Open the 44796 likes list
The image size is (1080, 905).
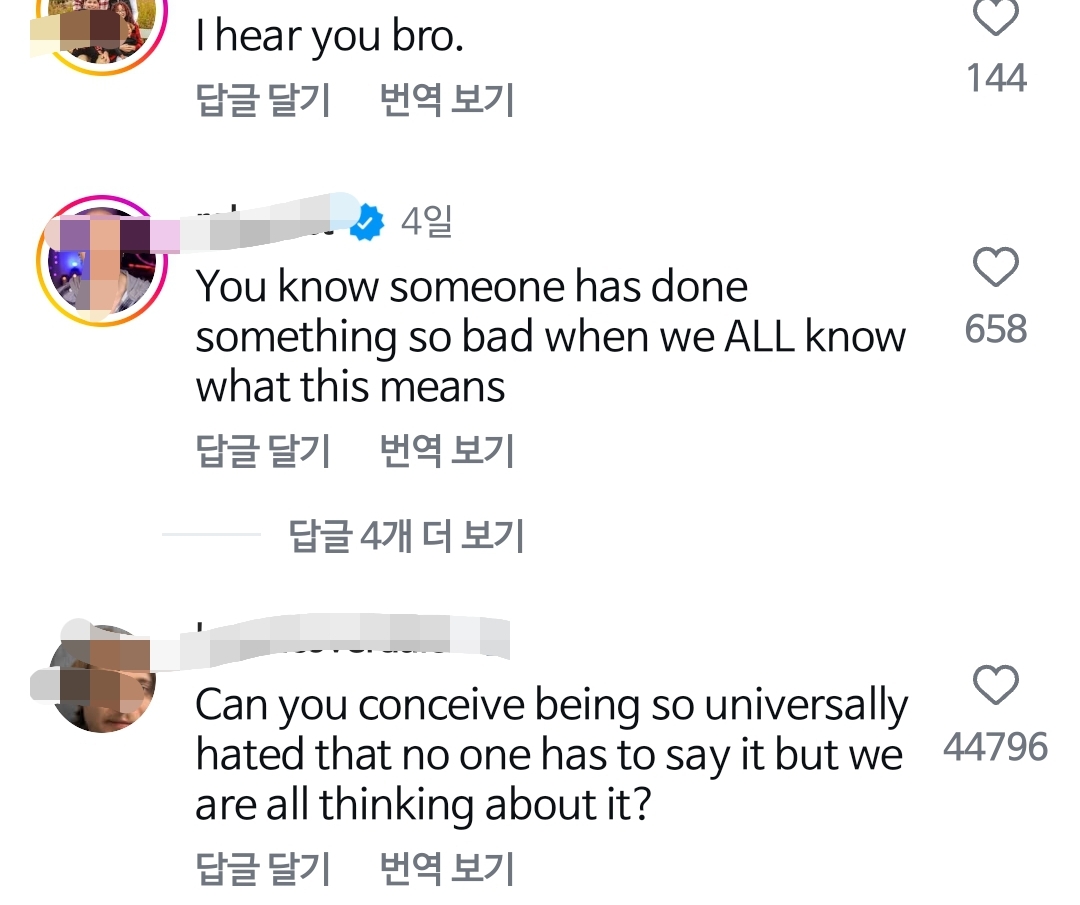point(996,747)
